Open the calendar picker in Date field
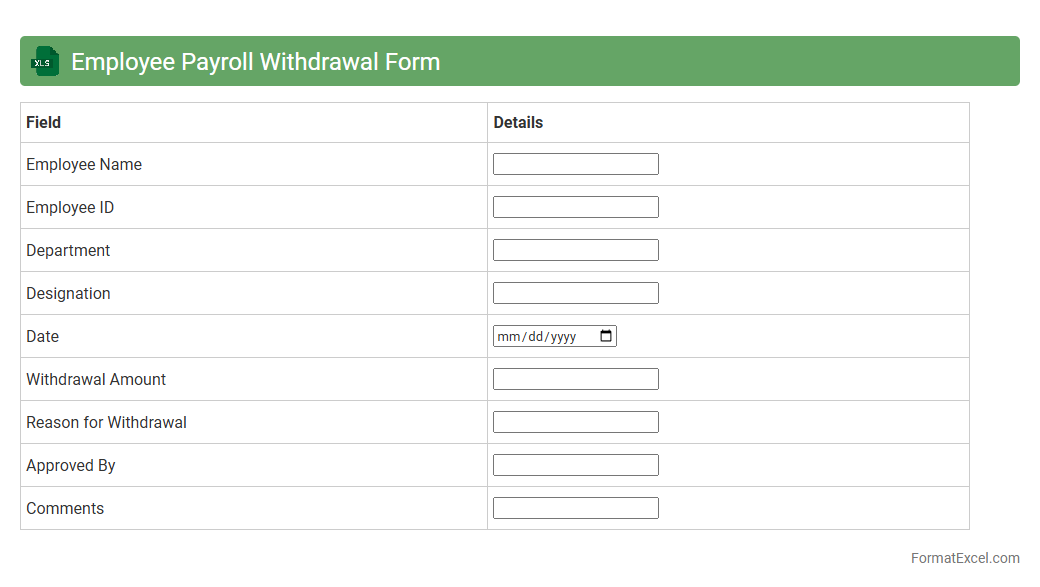 pyautogui.click(x=606, y=336)
